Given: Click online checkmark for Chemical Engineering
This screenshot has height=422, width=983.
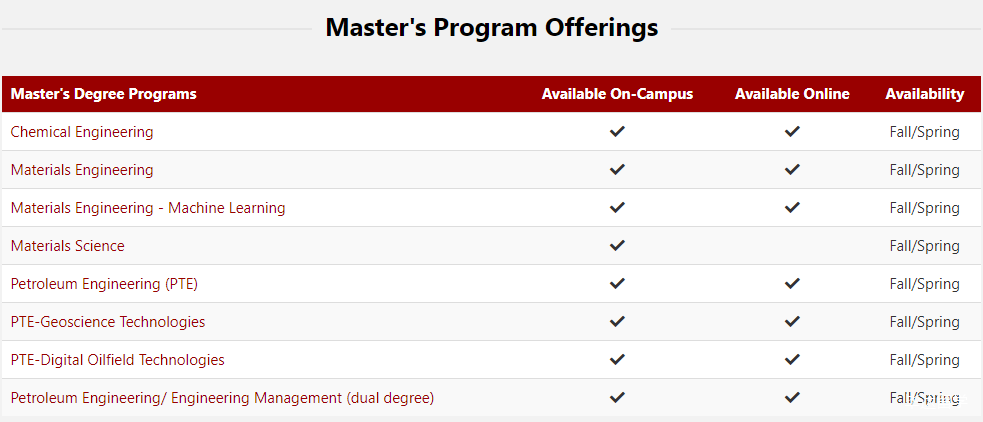Looking at the screenshot, I should click(792, 131).
